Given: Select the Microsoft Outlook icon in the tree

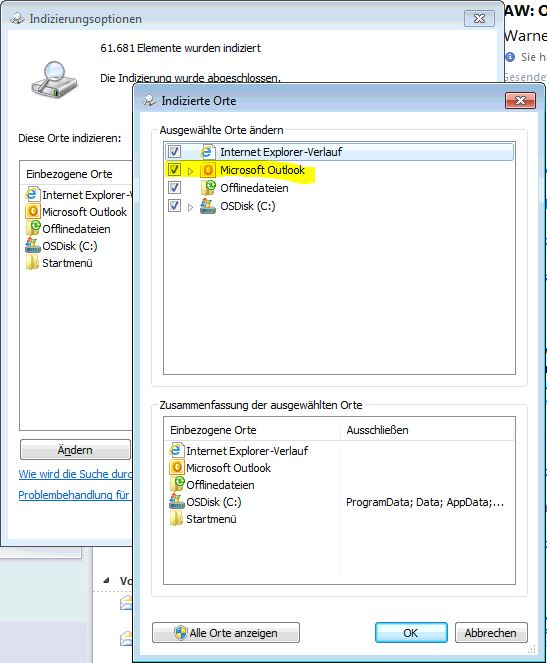Looking at the screenshot, I should (x=207, y=170).
